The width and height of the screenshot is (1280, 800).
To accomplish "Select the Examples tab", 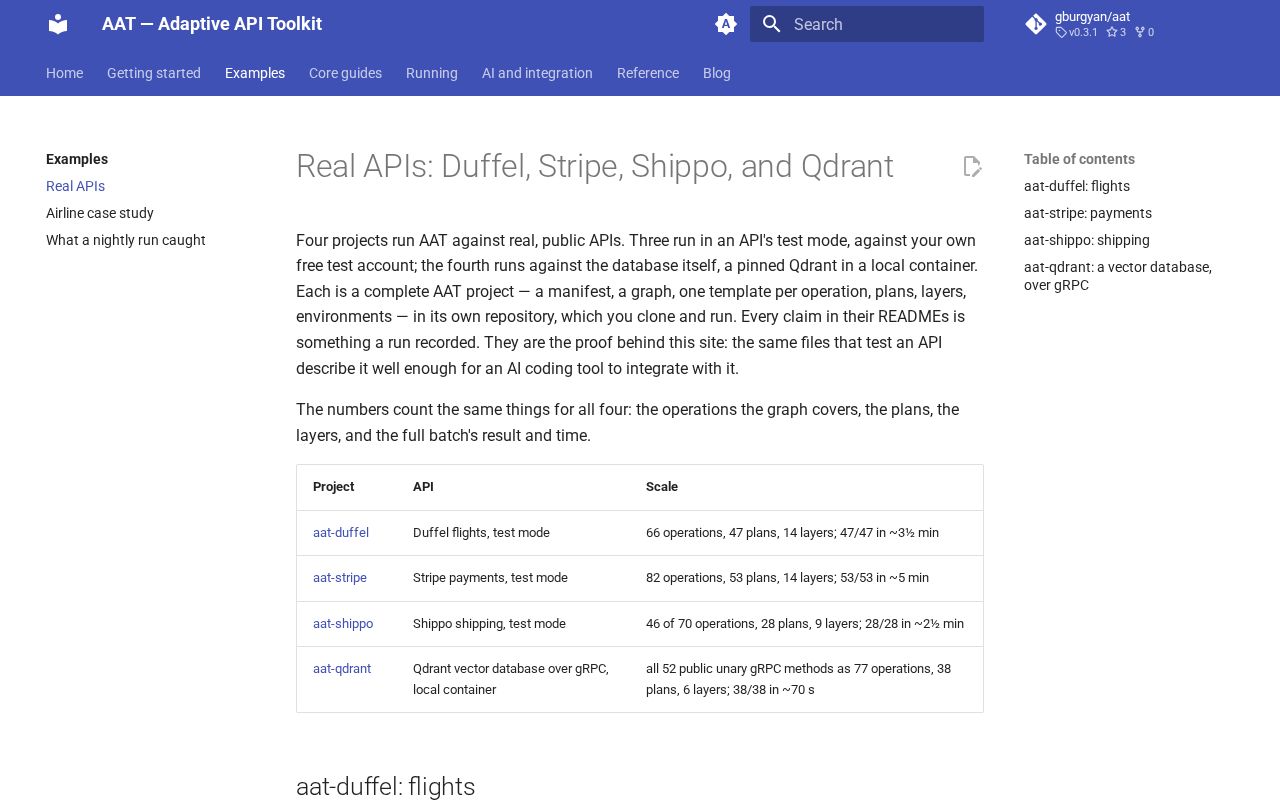I will 255,73.
